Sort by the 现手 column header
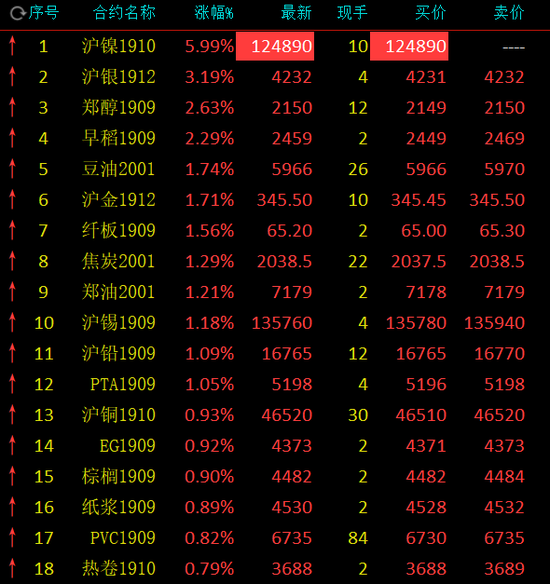Viewport: 550px width, 584px height. 352,13
